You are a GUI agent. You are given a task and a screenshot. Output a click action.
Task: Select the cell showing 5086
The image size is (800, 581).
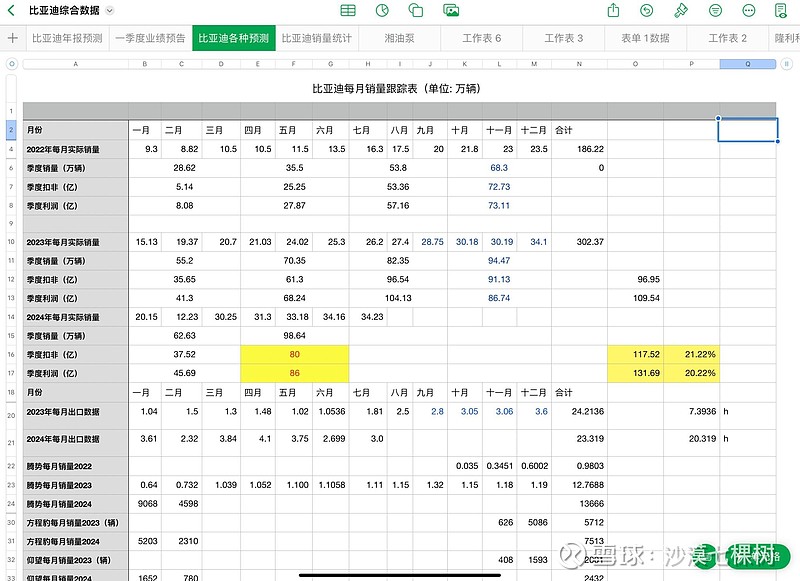pos(534,523)
